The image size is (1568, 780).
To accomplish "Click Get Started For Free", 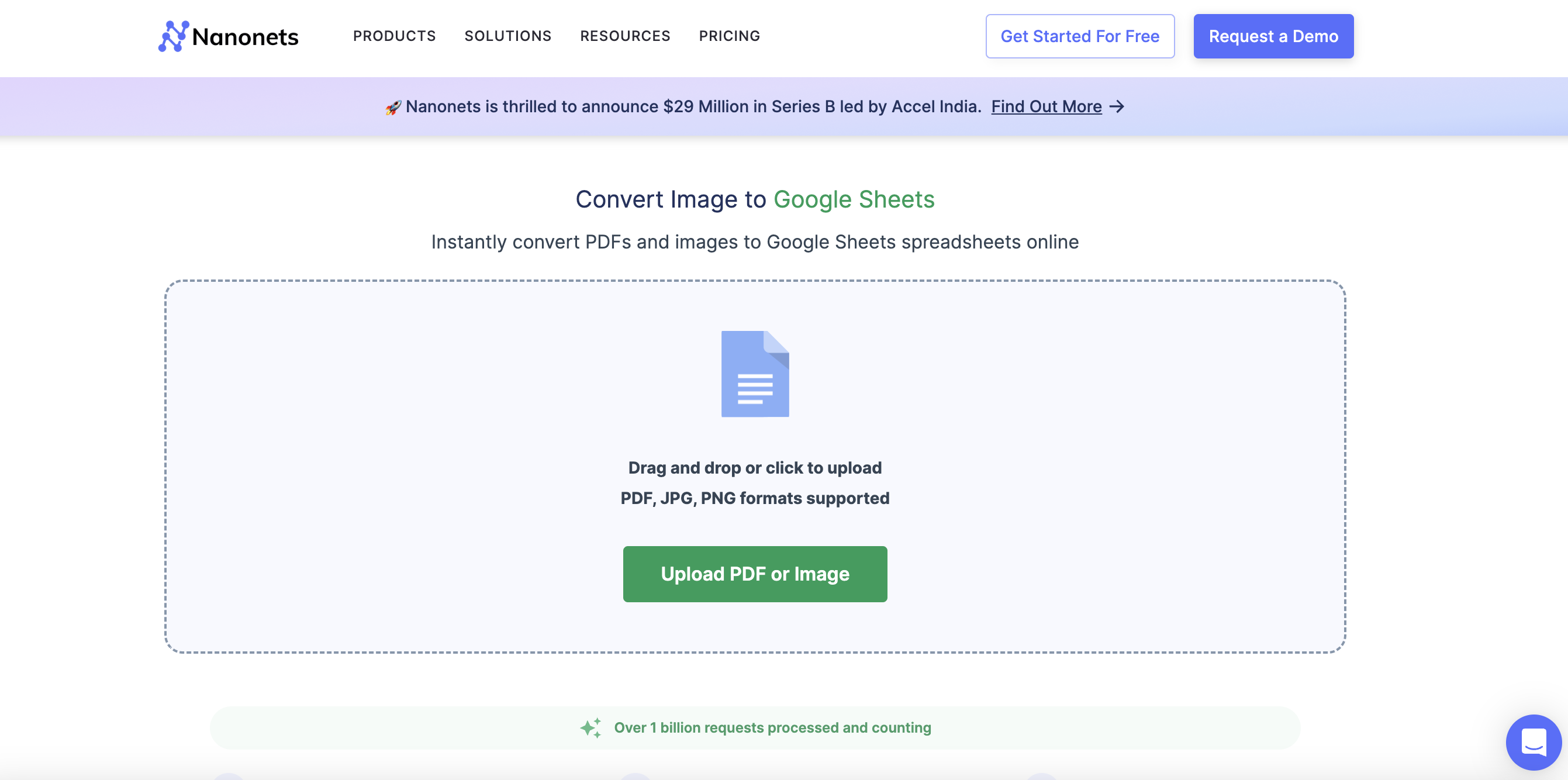I will click(x=1080, y=36).
